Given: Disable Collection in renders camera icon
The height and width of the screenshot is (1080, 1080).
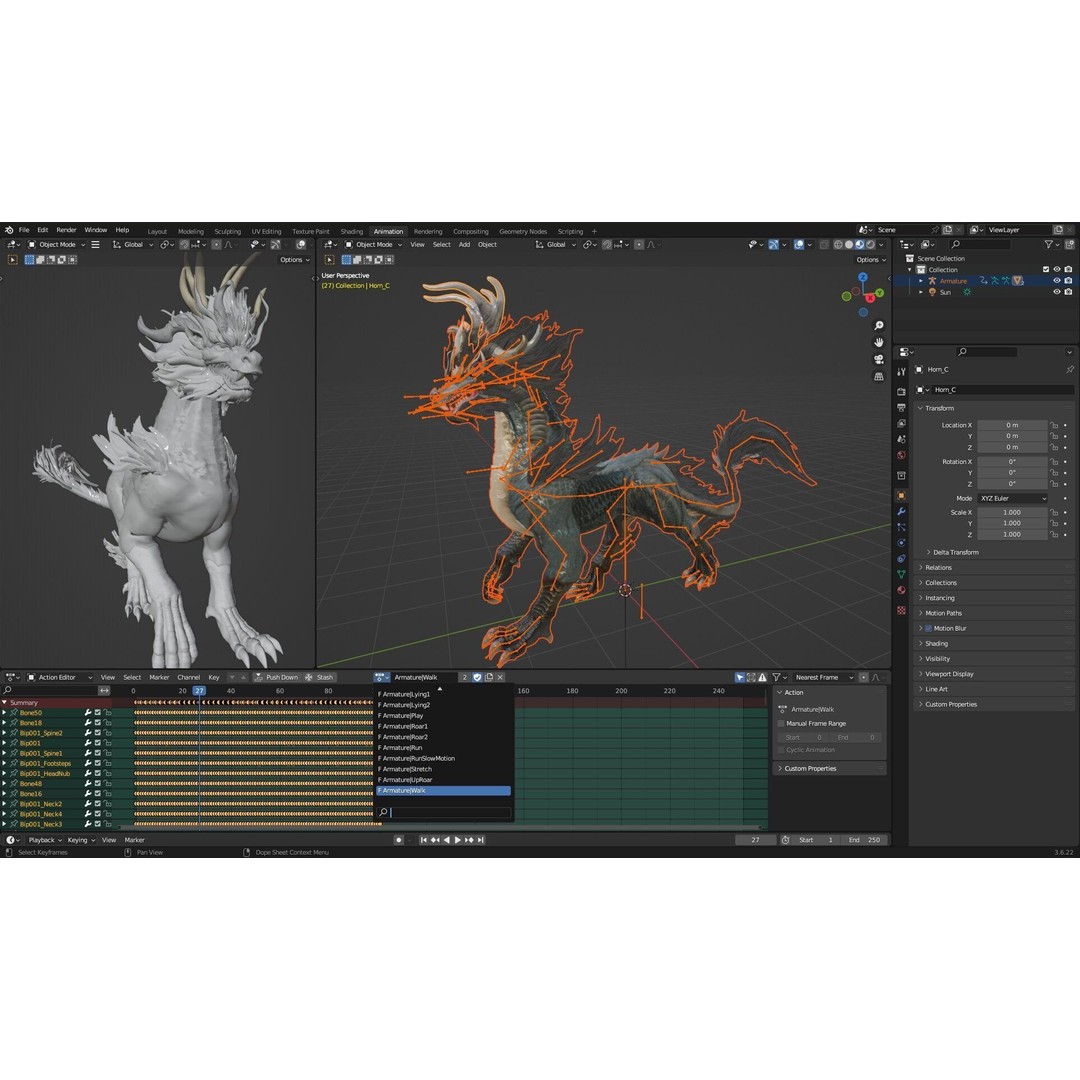Looking at the screenshot, I should (1068, 269).
